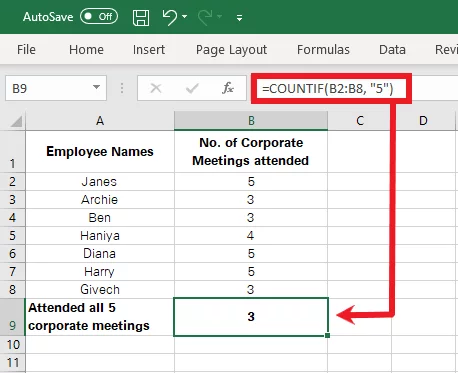Click the Insert Function fx icon
458x373 pixels.
tap(228, 88)
